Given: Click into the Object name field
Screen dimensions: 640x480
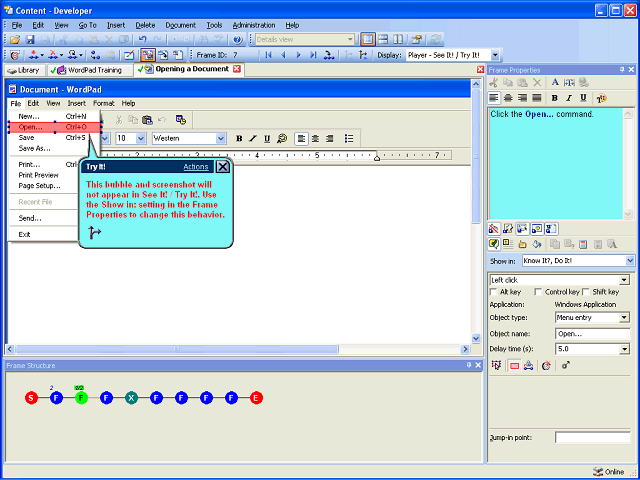Looking at the screenshot, I should [592, 333].
